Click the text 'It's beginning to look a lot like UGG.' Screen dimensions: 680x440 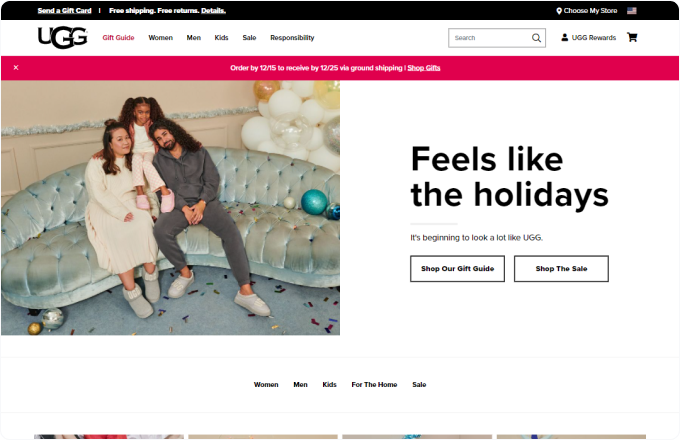[x=477, y=238]
